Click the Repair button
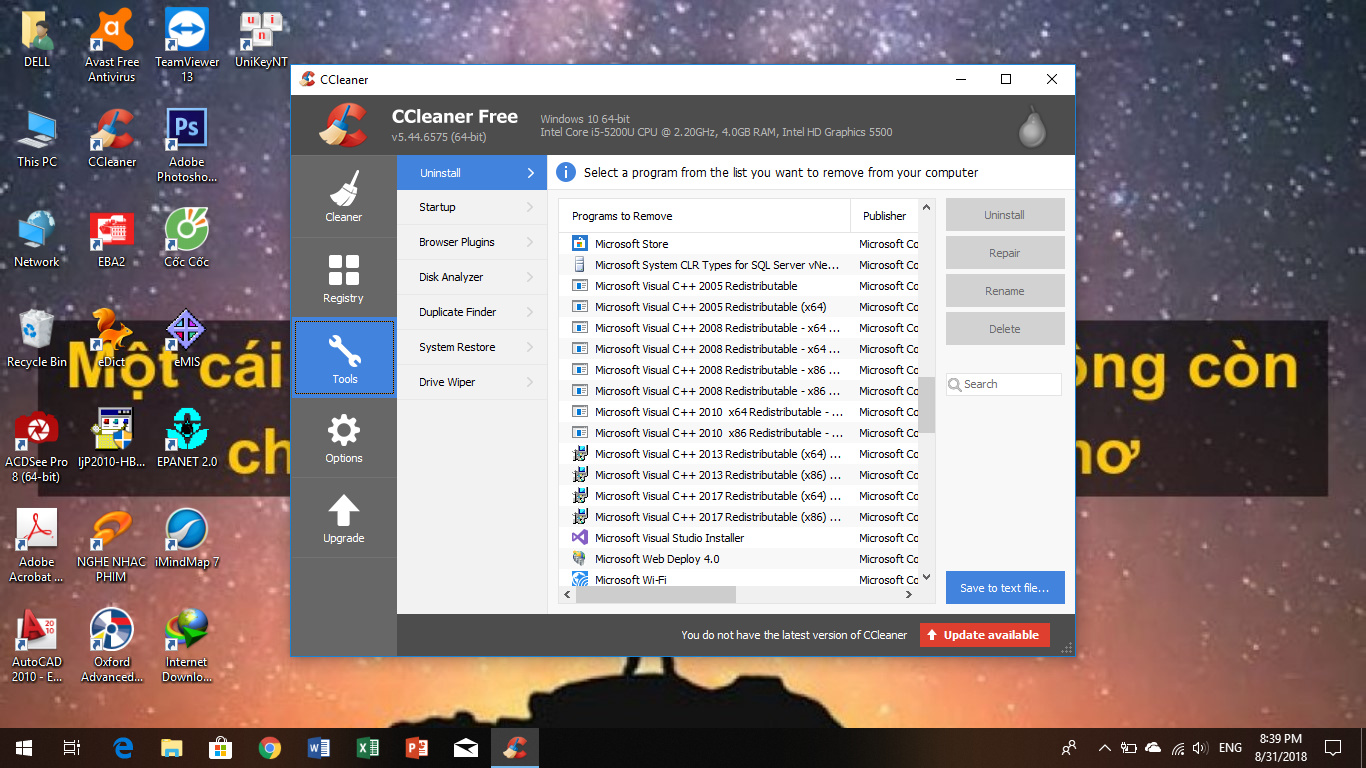1366x768 pixels. [1005, 253]
